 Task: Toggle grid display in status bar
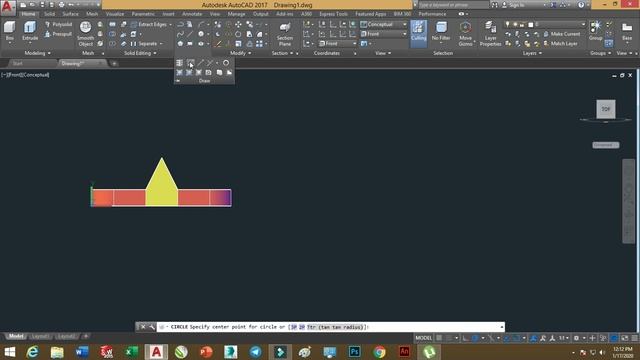coord(439,338)
